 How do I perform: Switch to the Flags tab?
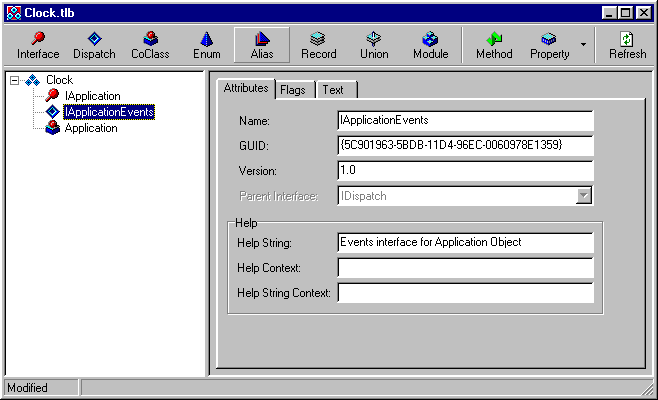293,90
